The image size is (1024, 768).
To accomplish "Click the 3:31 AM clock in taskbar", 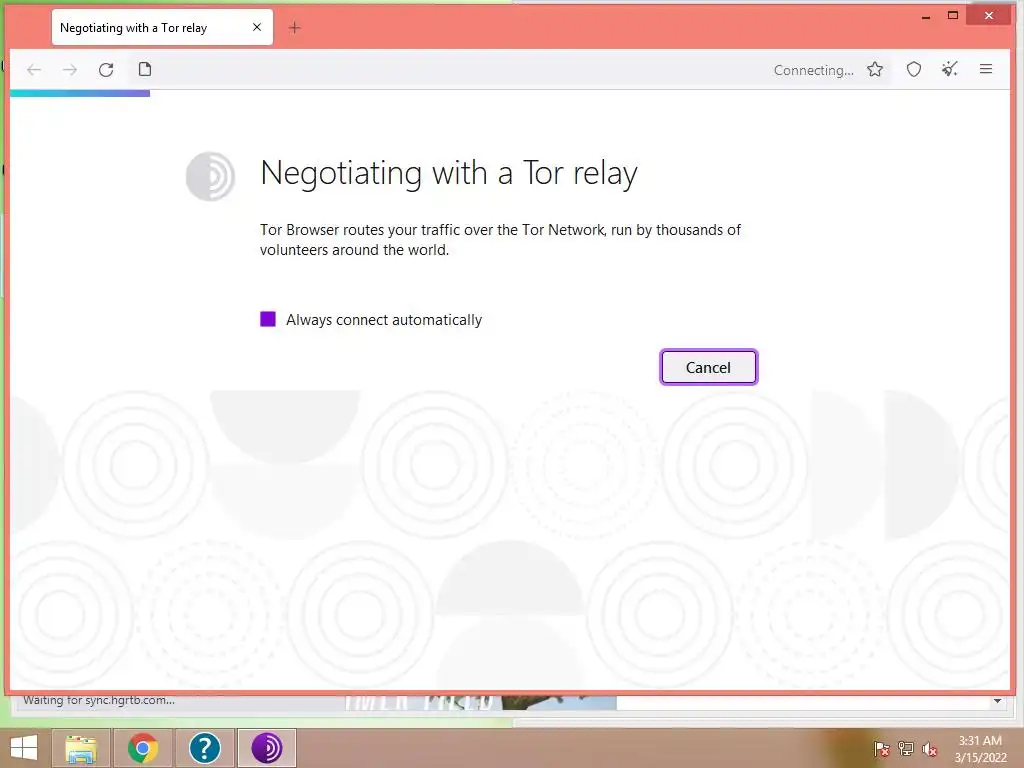I will point(980,741).
